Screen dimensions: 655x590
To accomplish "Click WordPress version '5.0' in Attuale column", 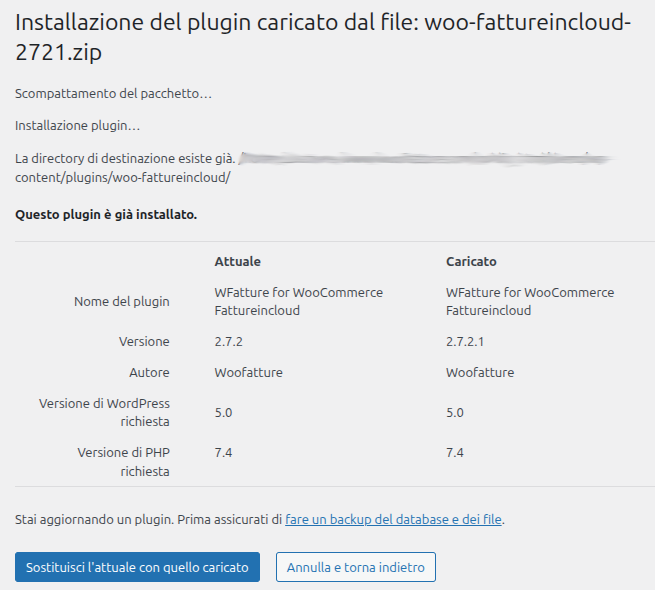I will pyautogui.click(x=223, y=413).
